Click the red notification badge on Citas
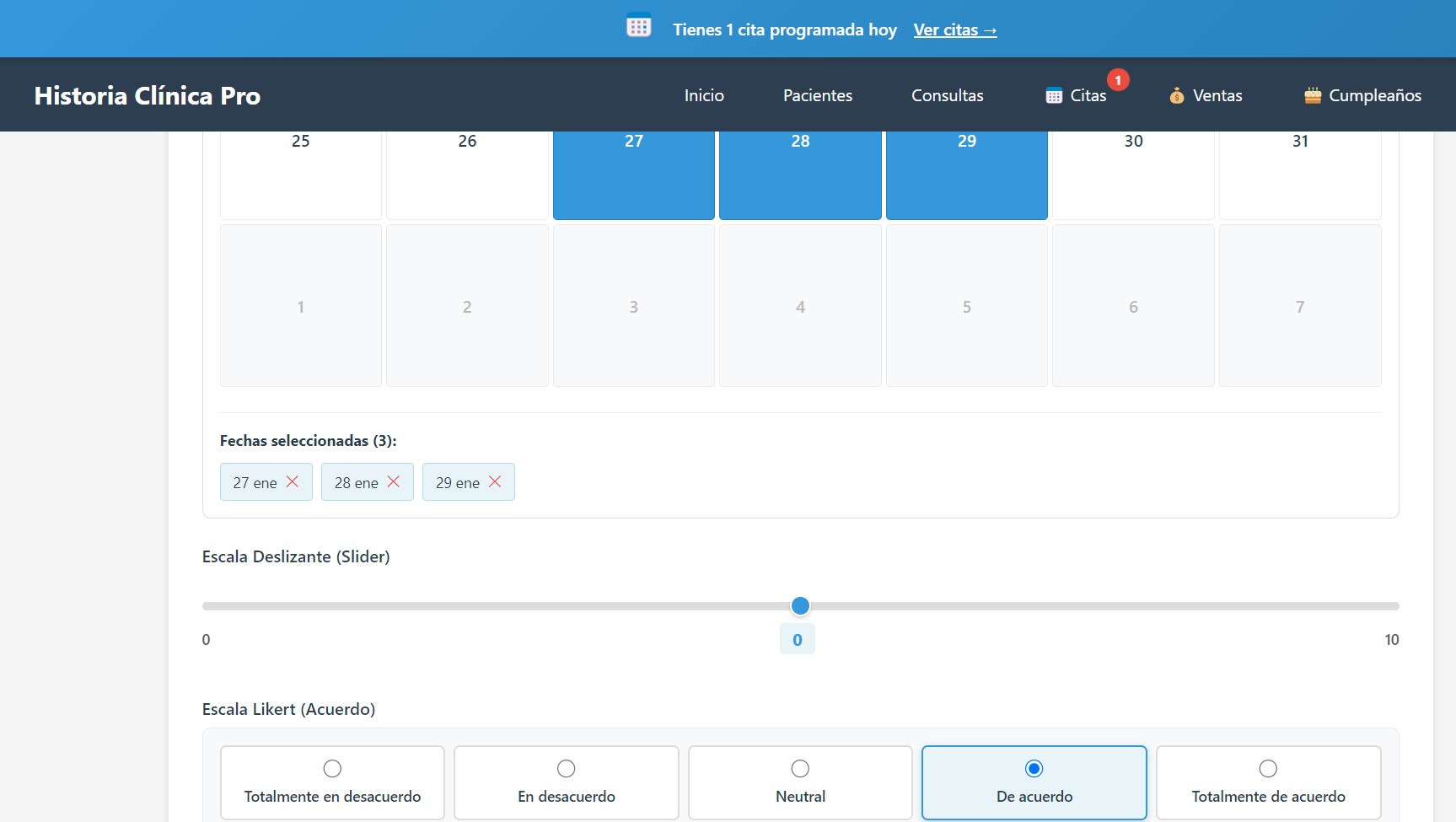Image resolution: width=1456 pixels, height=822 pixels. [1118, 80]
